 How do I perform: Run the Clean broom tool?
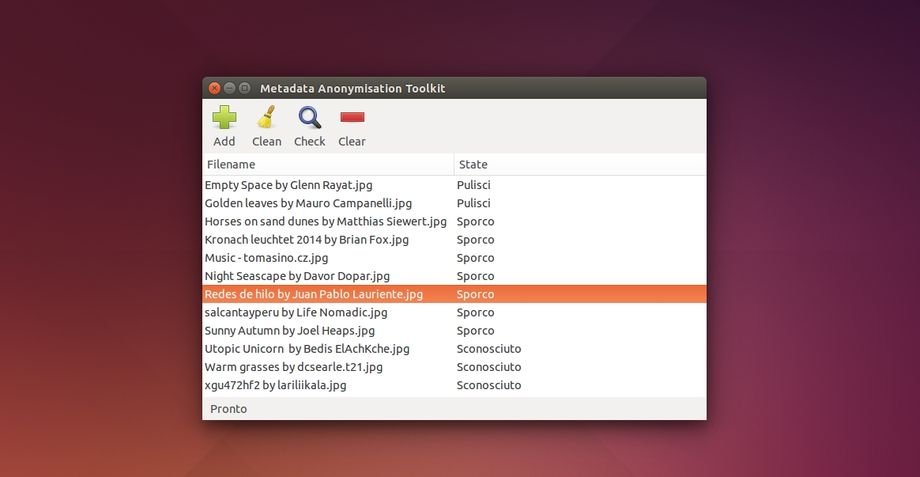266,119
